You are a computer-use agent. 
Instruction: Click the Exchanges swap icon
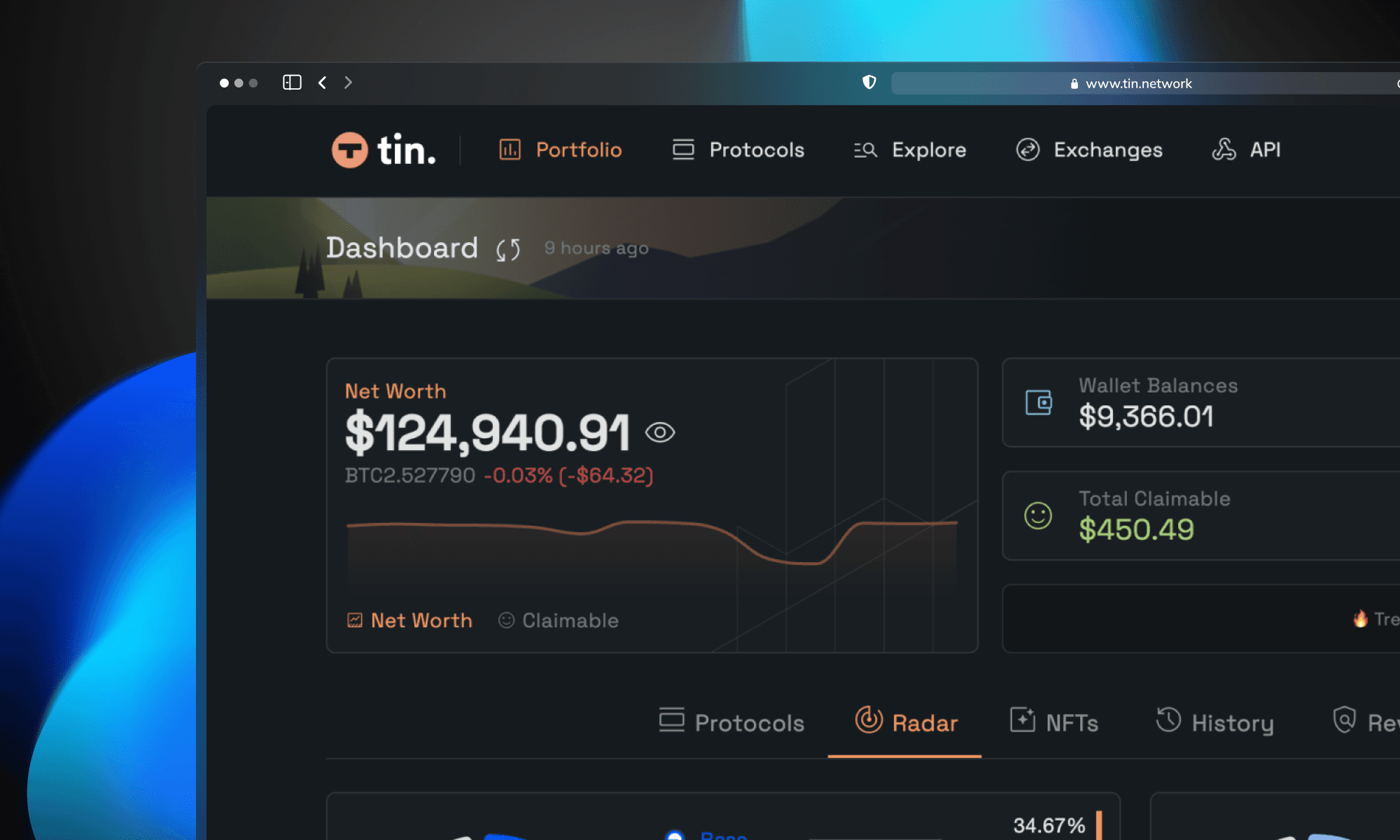pyautogui.click(x=1027, y=149)
